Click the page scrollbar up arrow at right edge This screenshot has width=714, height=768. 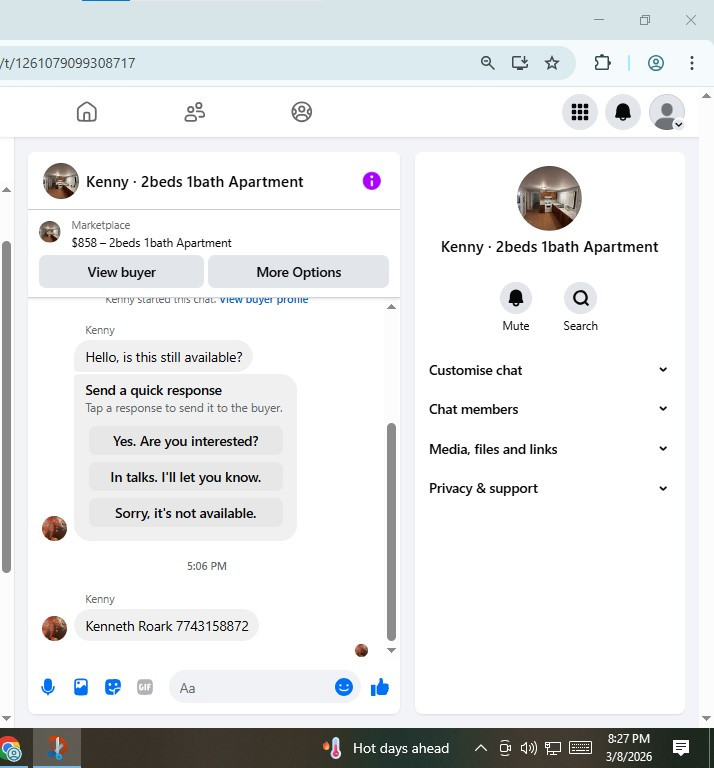tap(706, 96)
